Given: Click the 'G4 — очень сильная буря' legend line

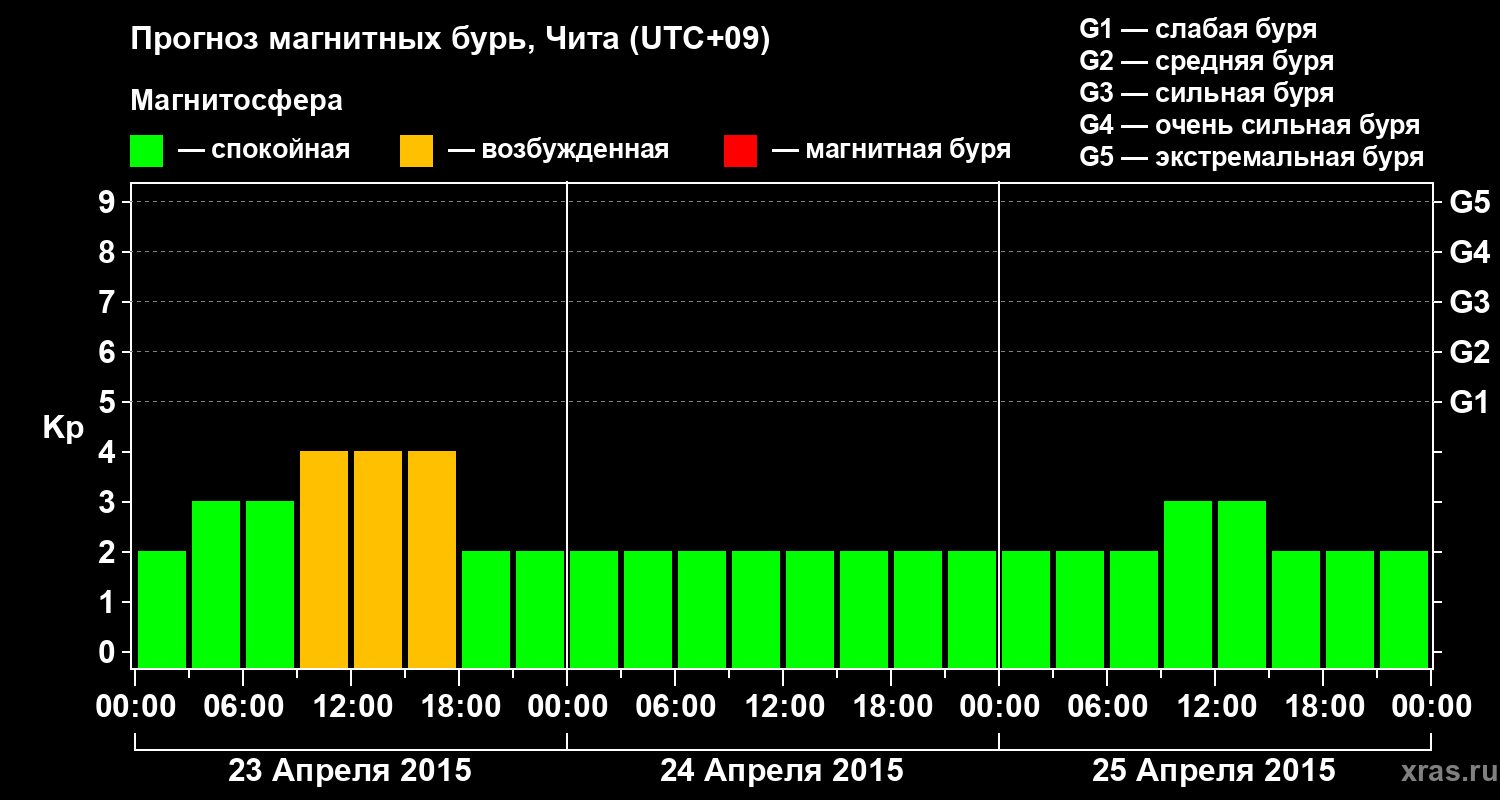Looking at the screenshot, I should 1250,125.
